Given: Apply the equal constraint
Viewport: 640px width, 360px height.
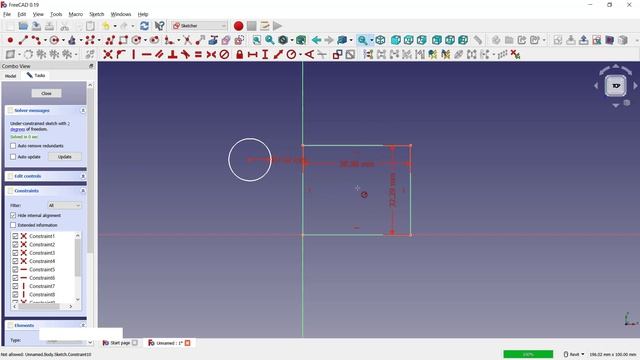Looking at the screenshot, I should click(x=198, y=54).
